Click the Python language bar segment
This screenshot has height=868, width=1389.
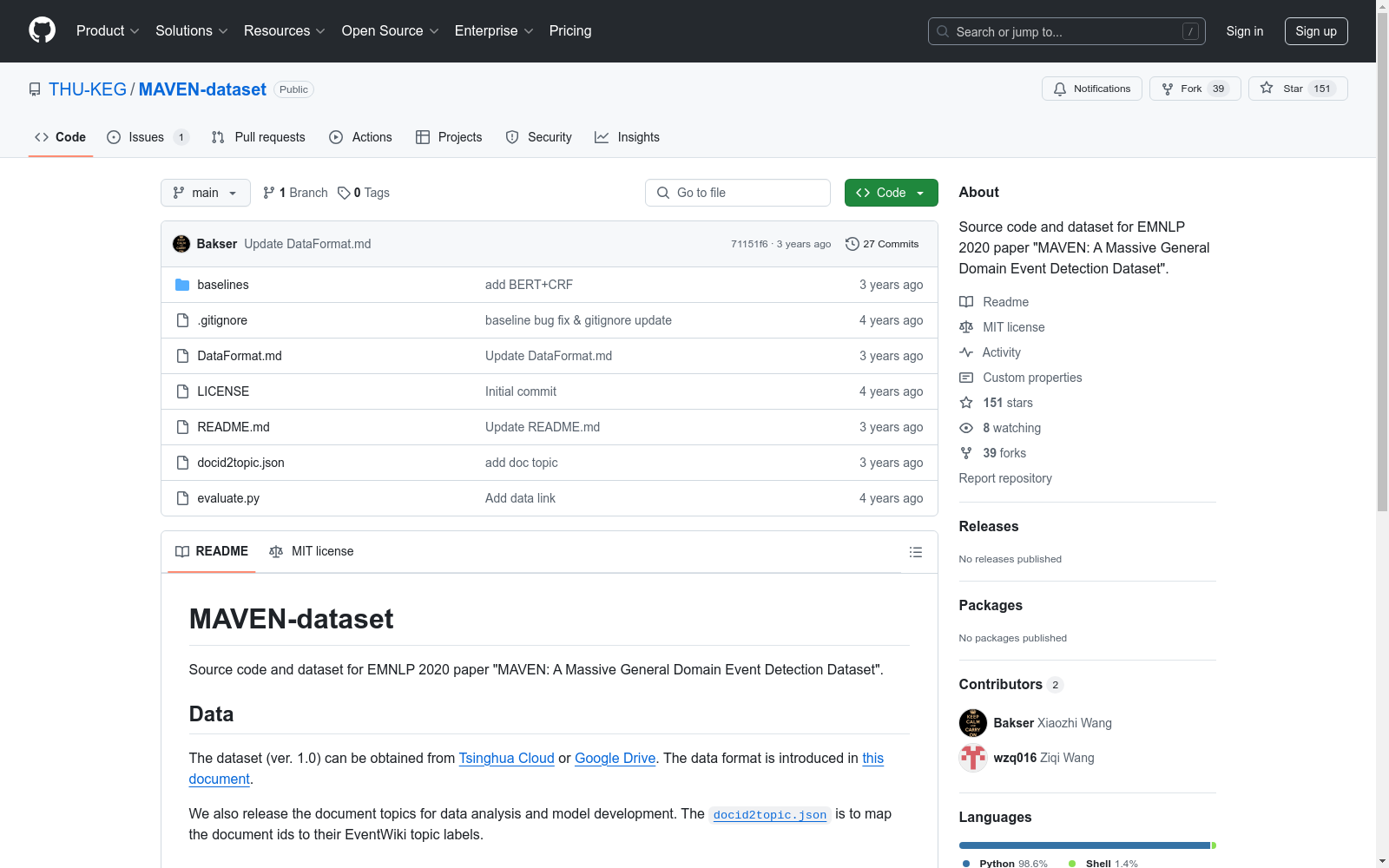click(1084, 845)
